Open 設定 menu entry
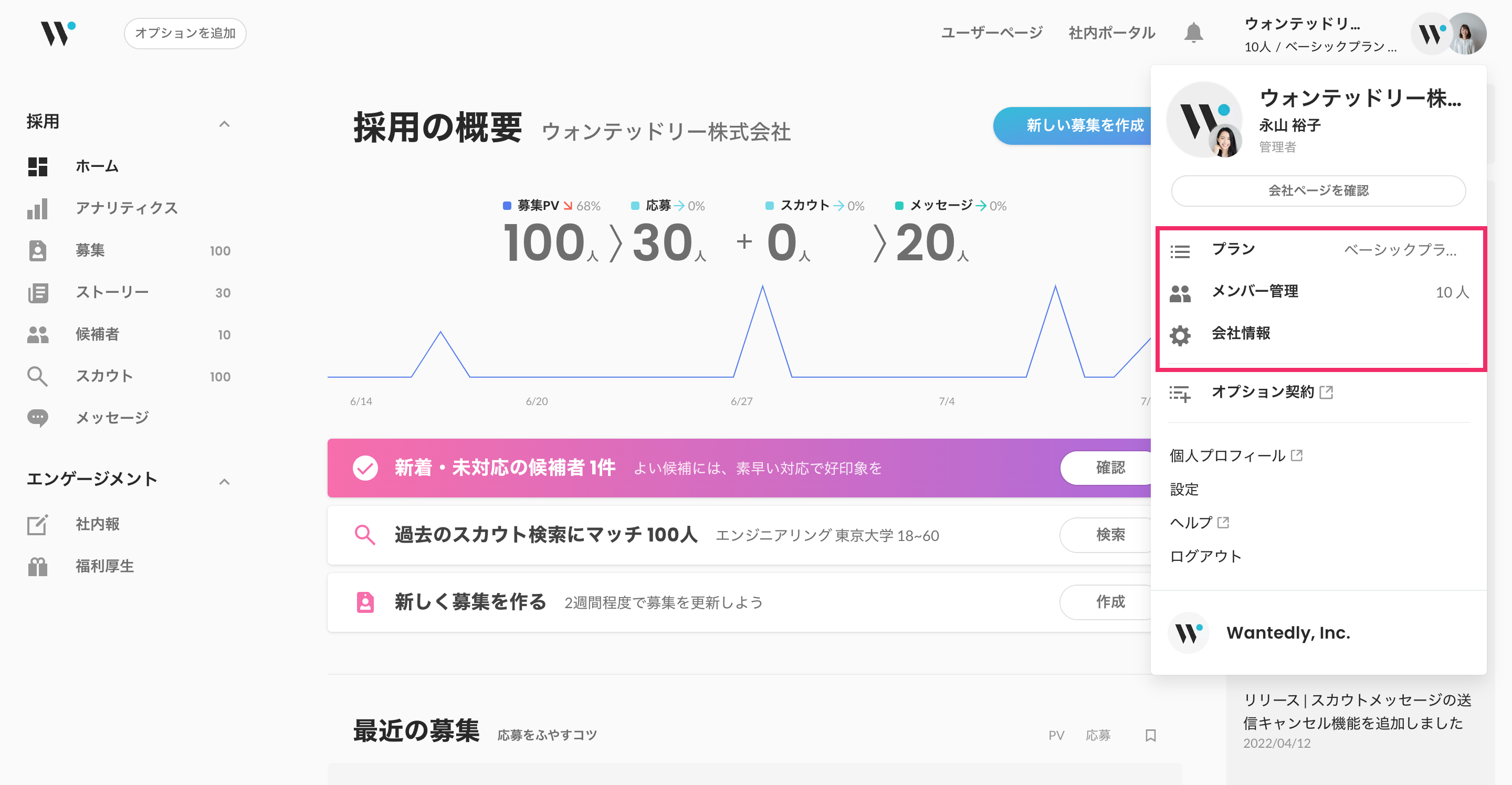This screenshot has height=785, width=1512. (x=1184, y=489)
